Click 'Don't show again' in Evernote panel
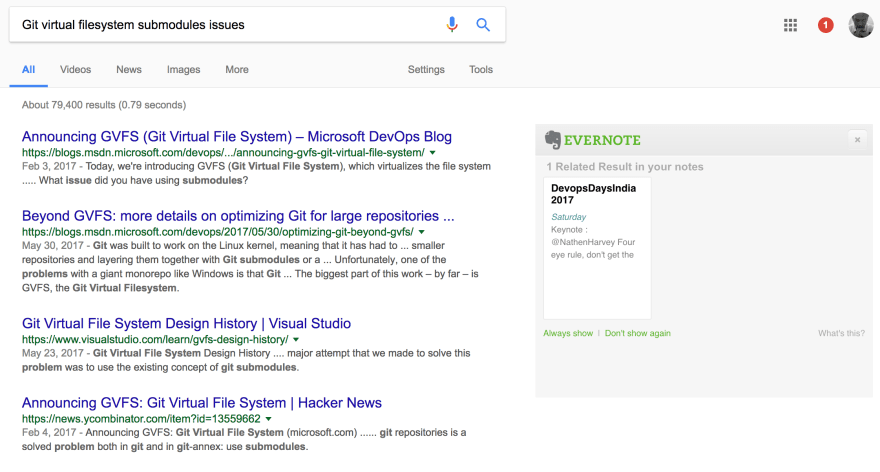Image resolution: width=880 pixels, height=472 pixels. 638,333
